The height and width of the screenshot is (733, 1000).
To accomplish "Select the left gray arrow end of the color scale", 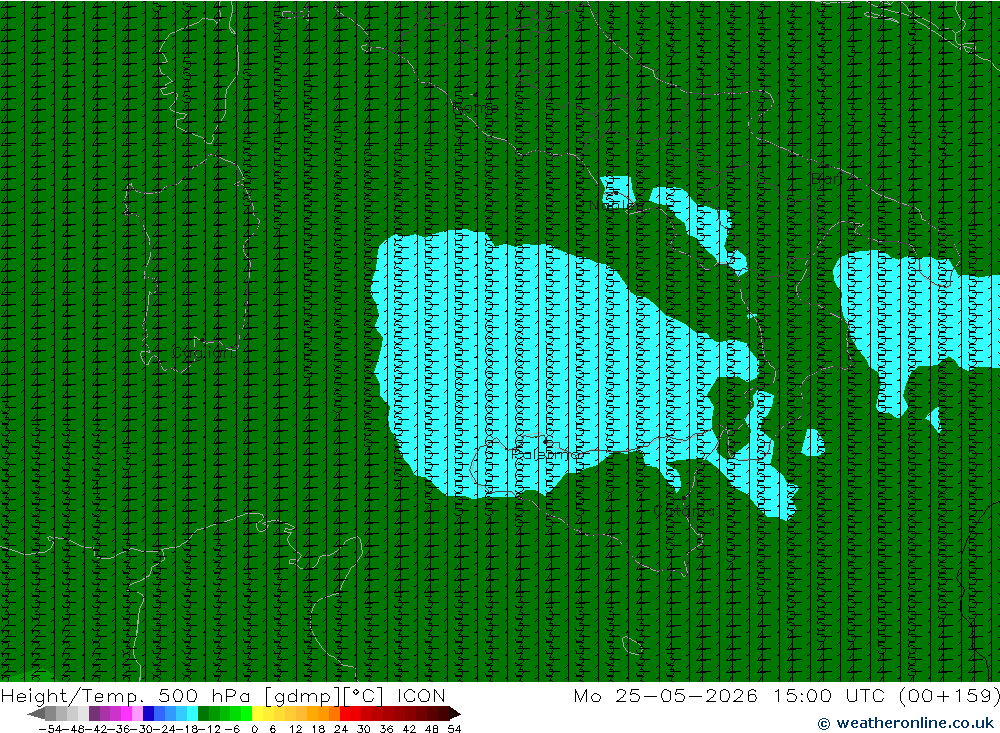I will tap(36, 713).
